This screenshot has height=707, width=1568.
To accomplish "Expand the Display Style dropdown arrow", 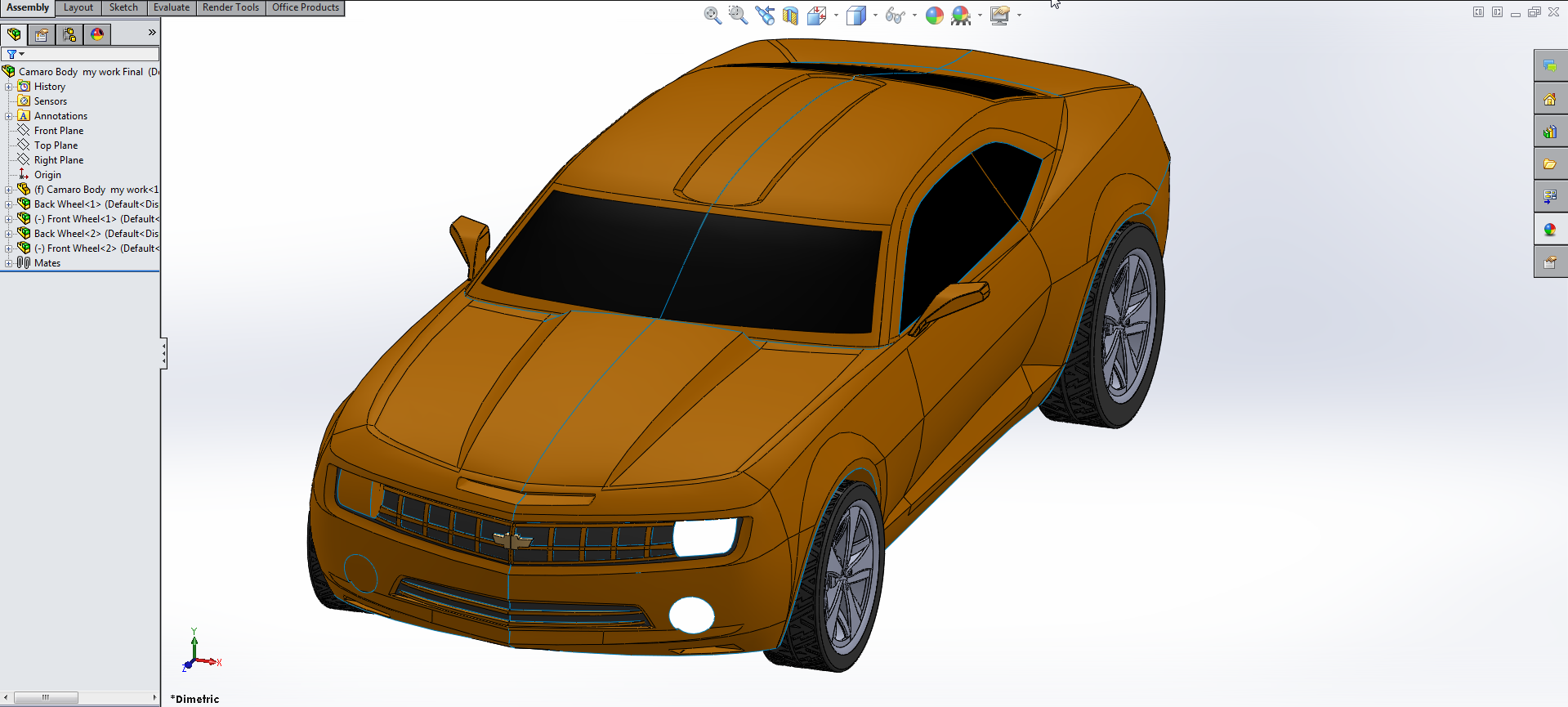I will 875,16.
